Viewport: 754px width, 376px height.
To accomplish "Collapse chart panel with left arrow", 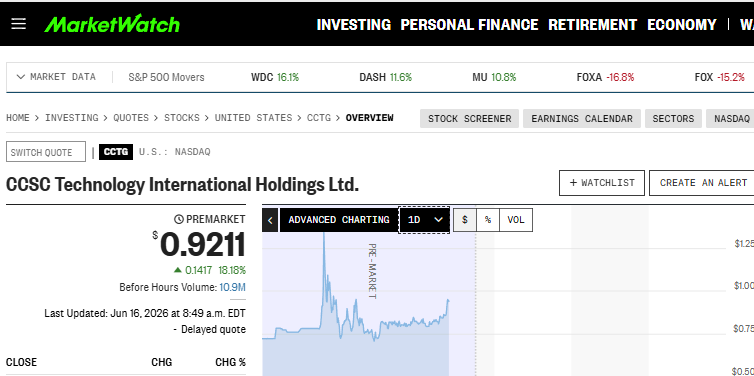I will [270, 220].
